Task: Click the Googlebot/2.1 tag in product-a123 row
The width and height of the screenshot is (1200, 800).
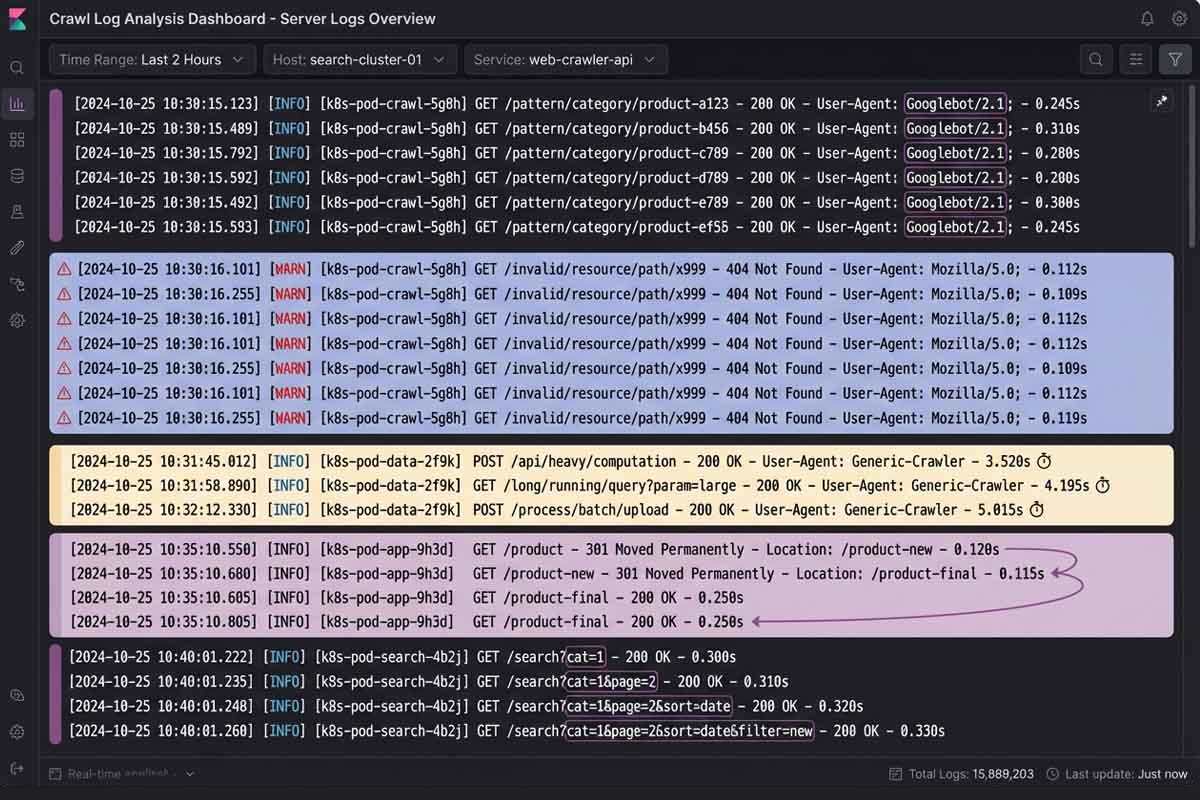Action: coord(955,104)
